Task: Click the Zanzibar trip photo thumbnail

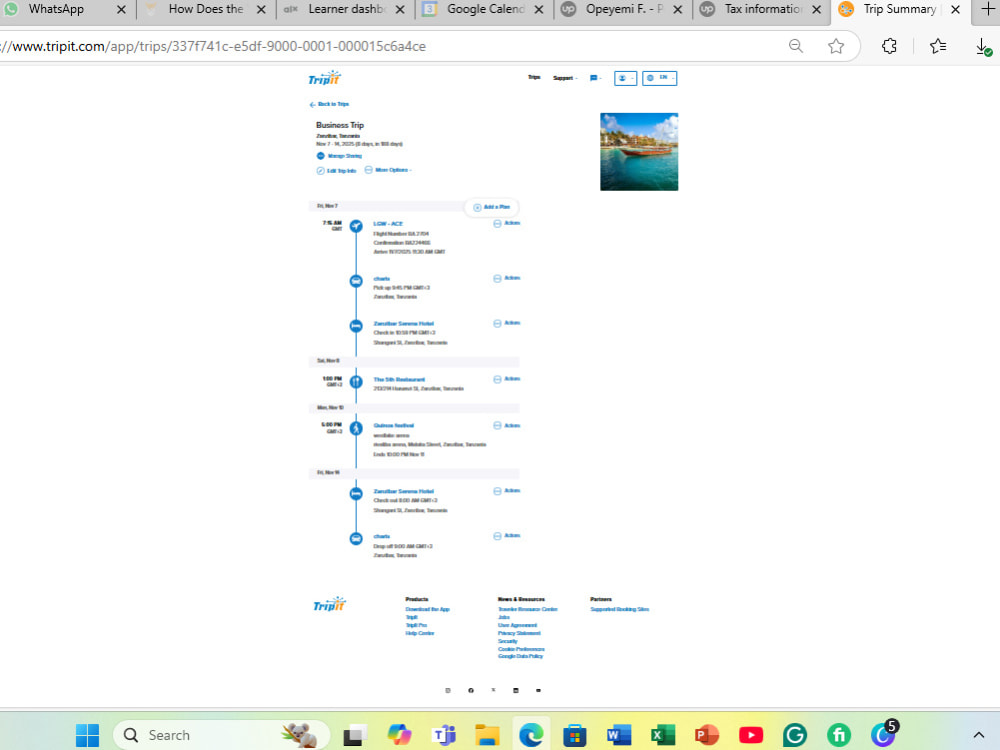Action: pos(638,152)
